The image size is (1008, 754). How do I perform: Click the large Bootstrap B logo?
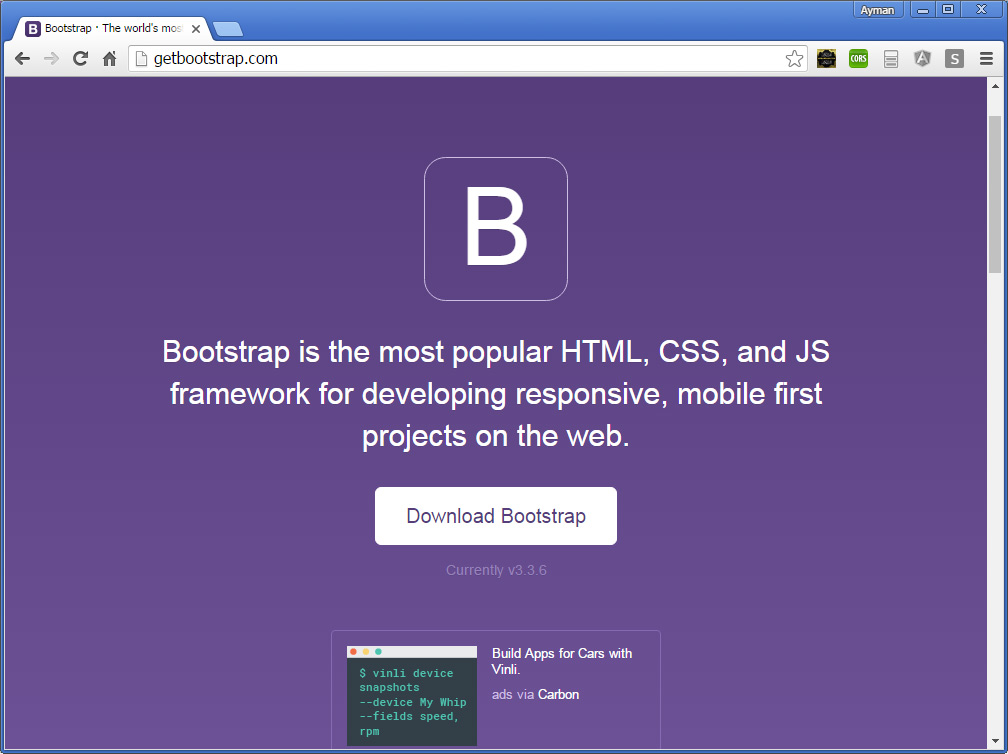click(x=496, y=229)
